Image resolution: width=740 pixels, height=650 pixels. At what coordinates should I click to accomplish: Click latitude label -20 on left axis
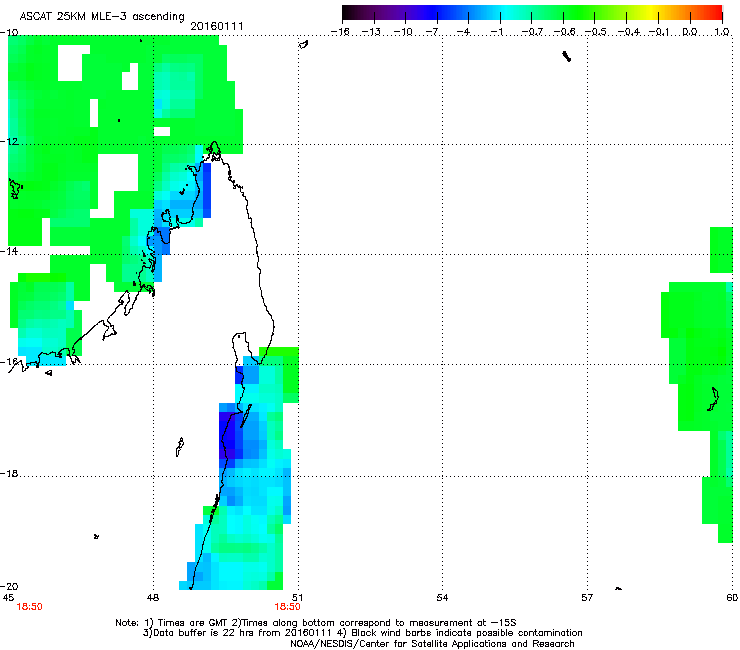tap(9, 586)
